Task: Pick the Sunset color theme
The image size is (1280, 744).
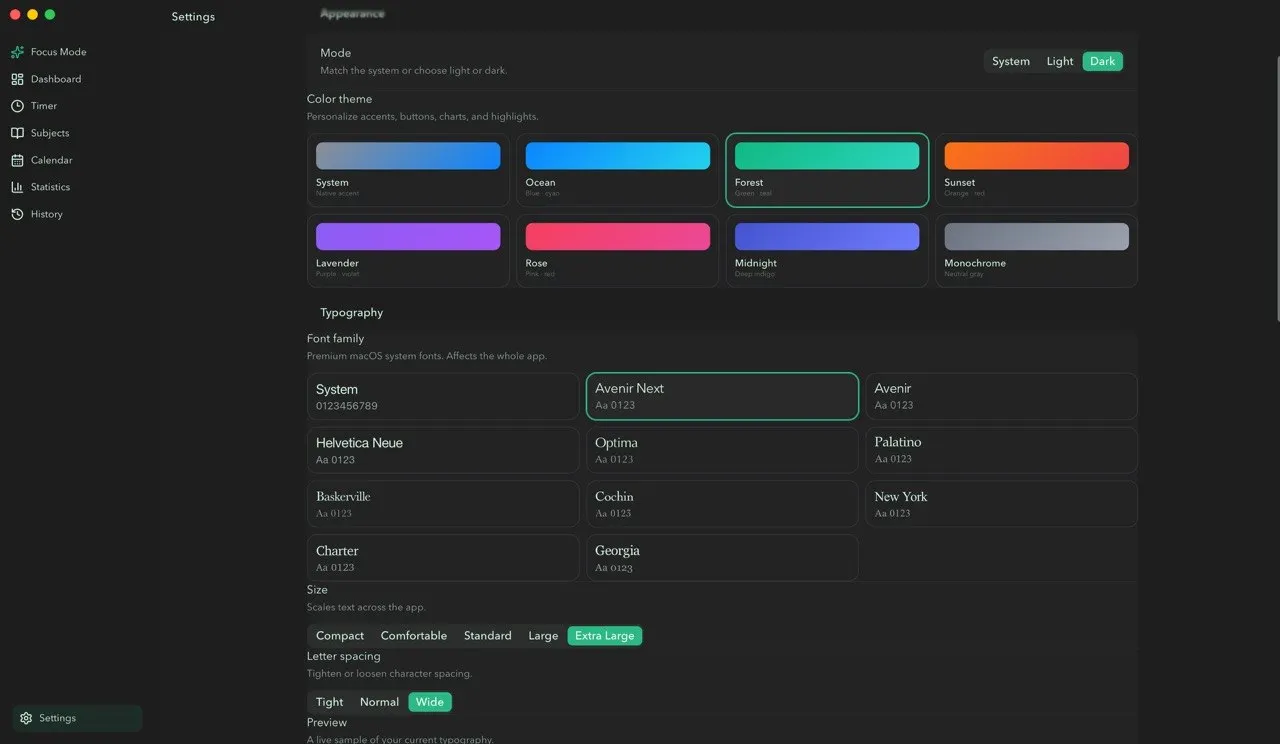Action: 1036,170
